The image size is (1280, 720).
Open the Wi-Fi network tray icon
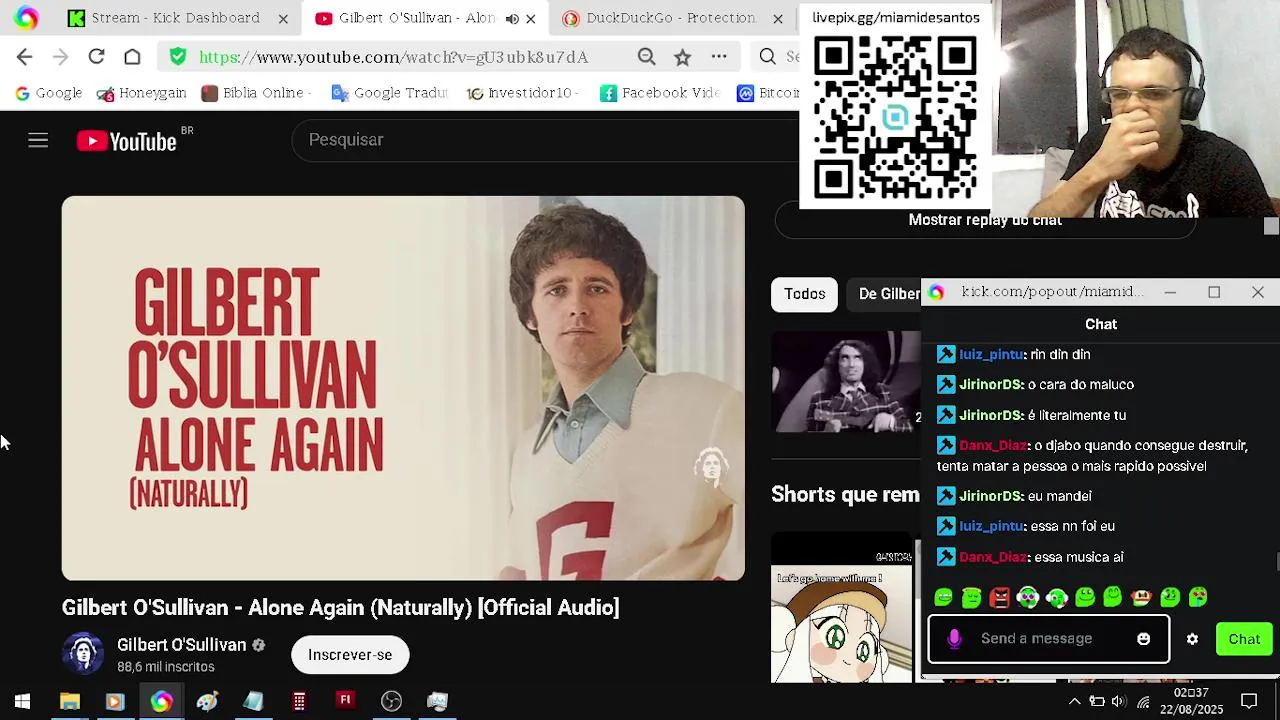(x=1142, y=702)
